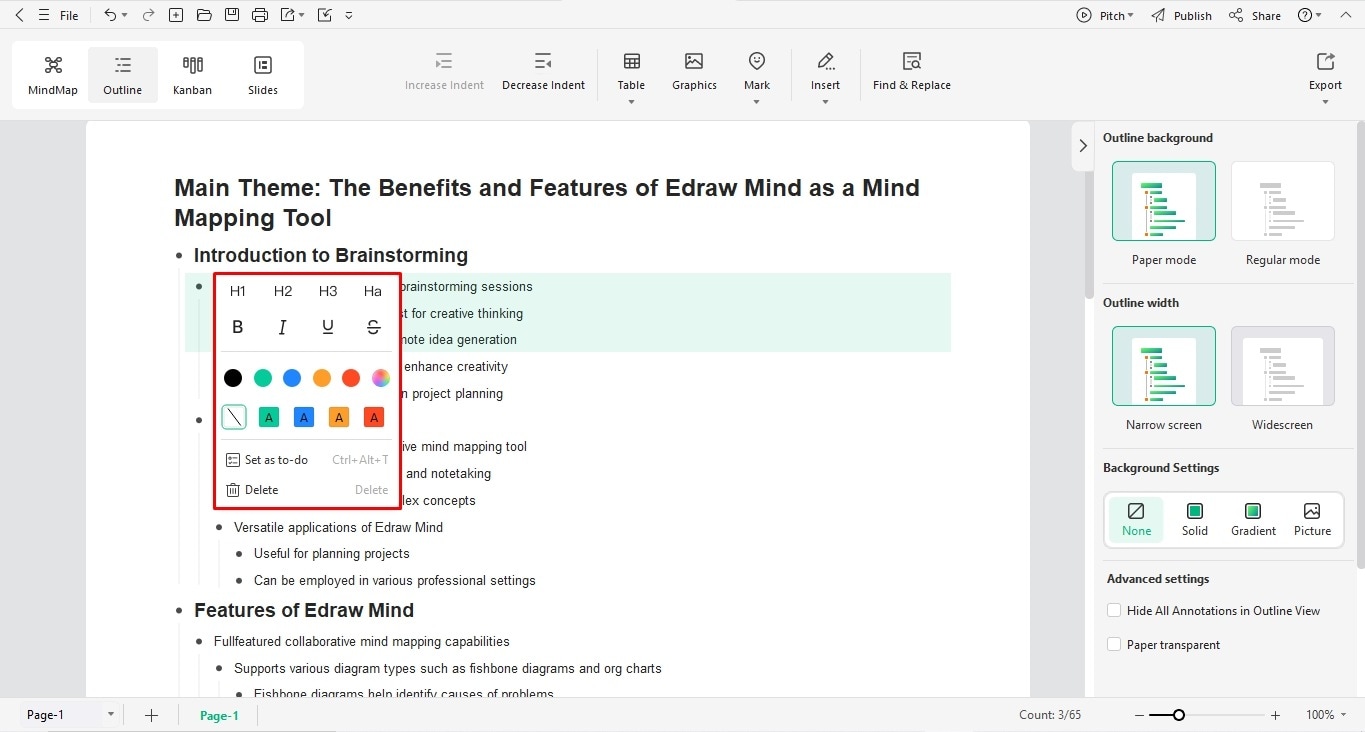Choose black text color
The width and height of the screenshot is (1365, 732).
click(233, 378)
